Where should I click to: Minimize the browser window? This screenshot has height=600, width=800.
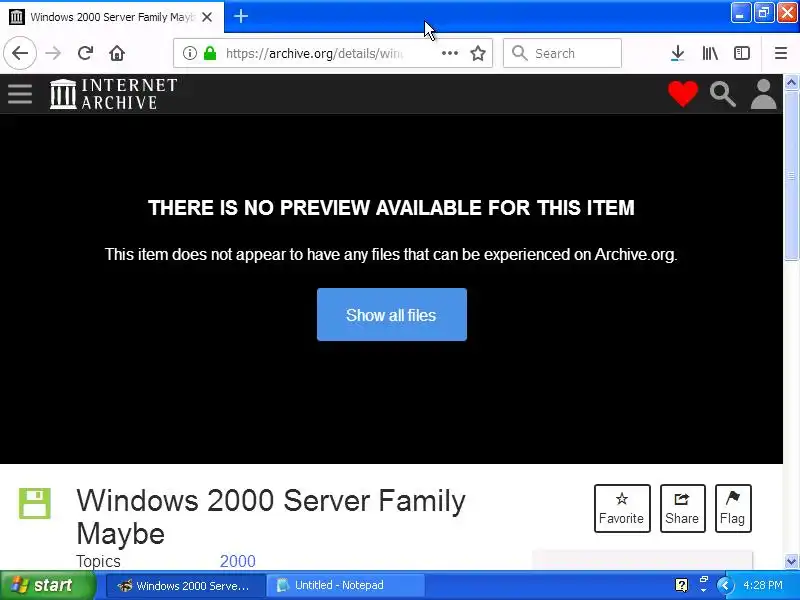coord(740,13)
